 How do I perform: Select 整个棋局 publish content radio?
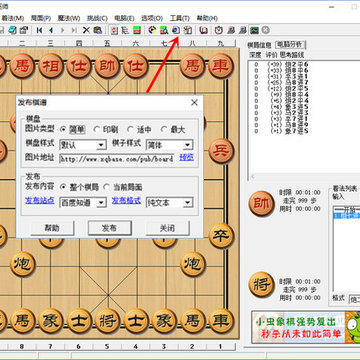[x=63, y=187]
